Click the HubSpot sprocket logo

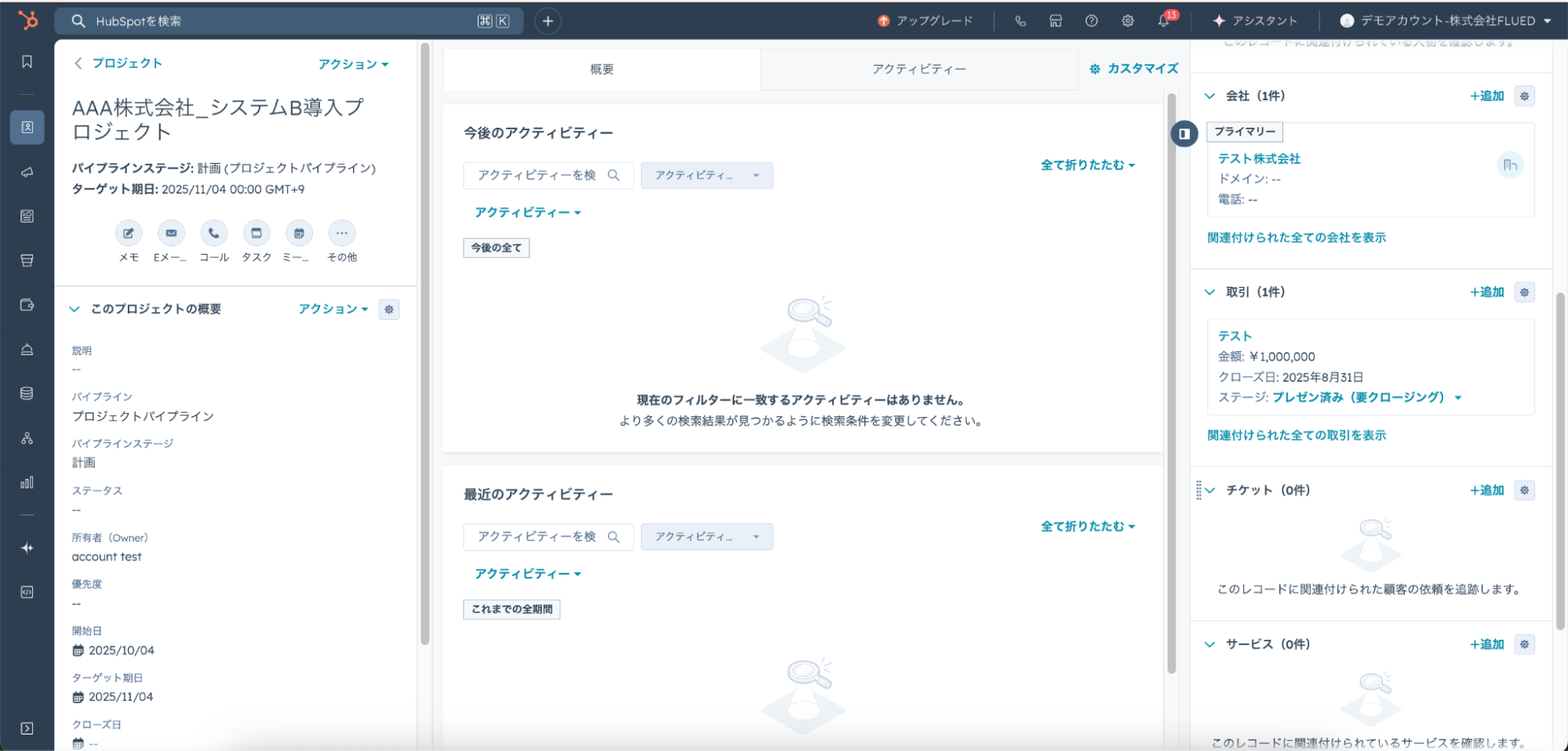point(27,20)
